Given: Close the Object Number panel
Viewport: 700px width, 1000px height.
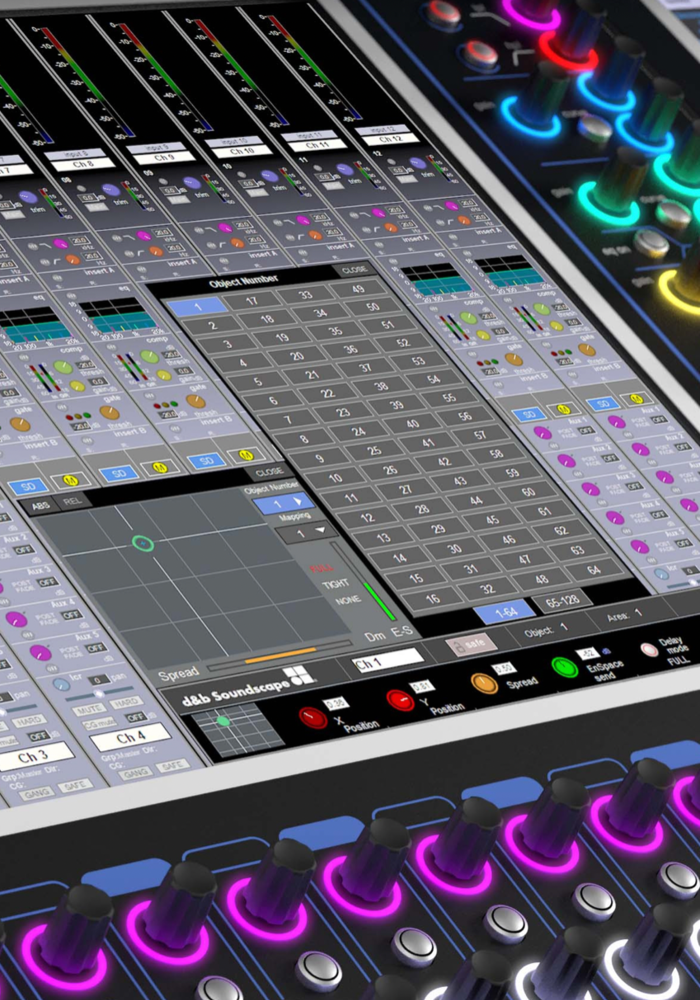Looking at the screenshot, I should [354, 270].
